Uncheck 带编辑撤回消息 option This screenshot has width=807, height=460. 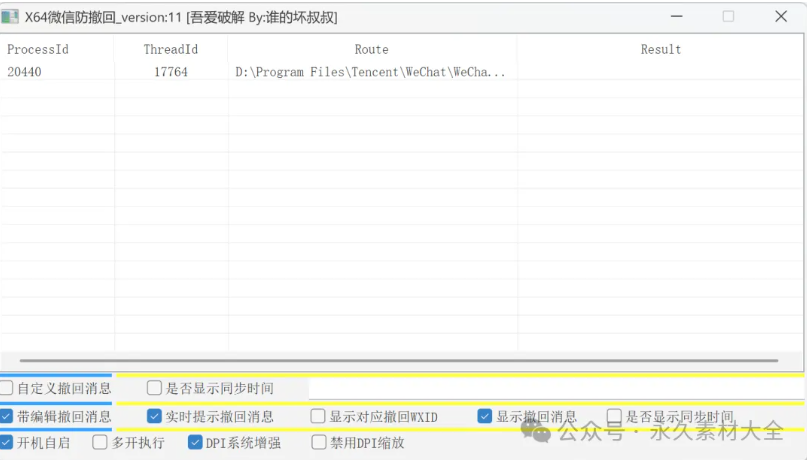6,416
